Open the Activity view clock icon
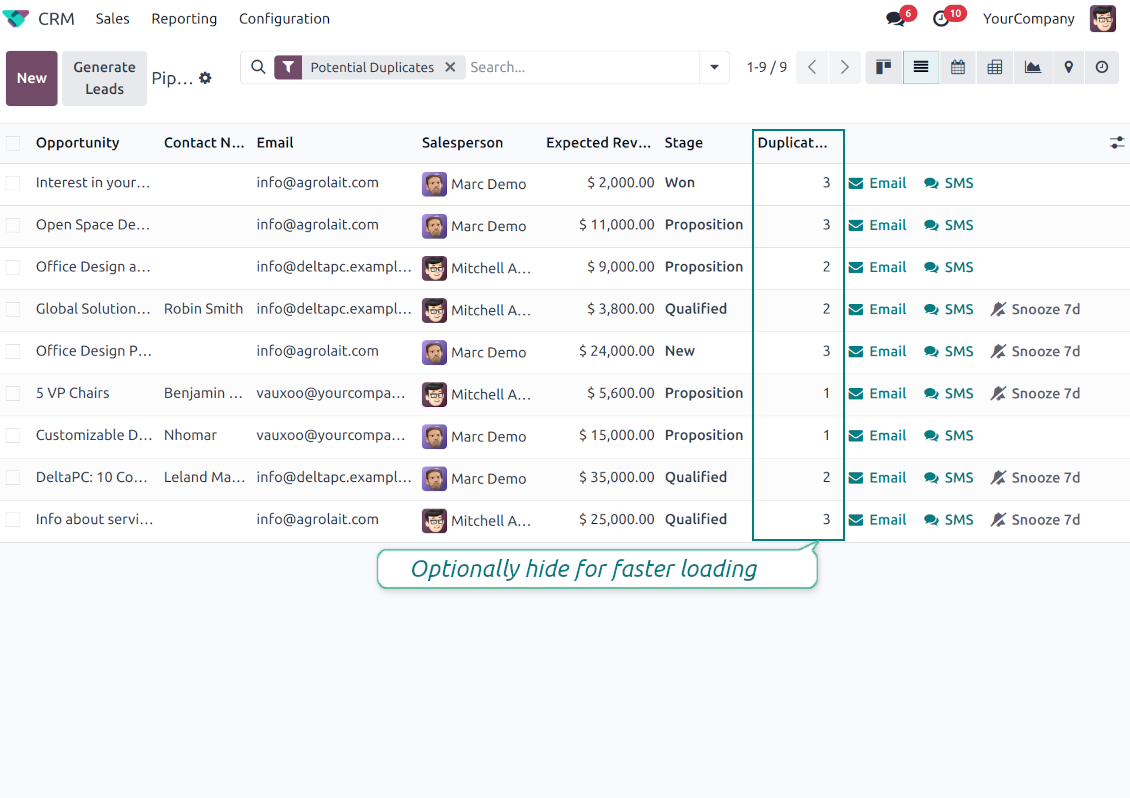Image resolution: width=1130 pixels, height=798 pixels. [x=1102, y=67]
